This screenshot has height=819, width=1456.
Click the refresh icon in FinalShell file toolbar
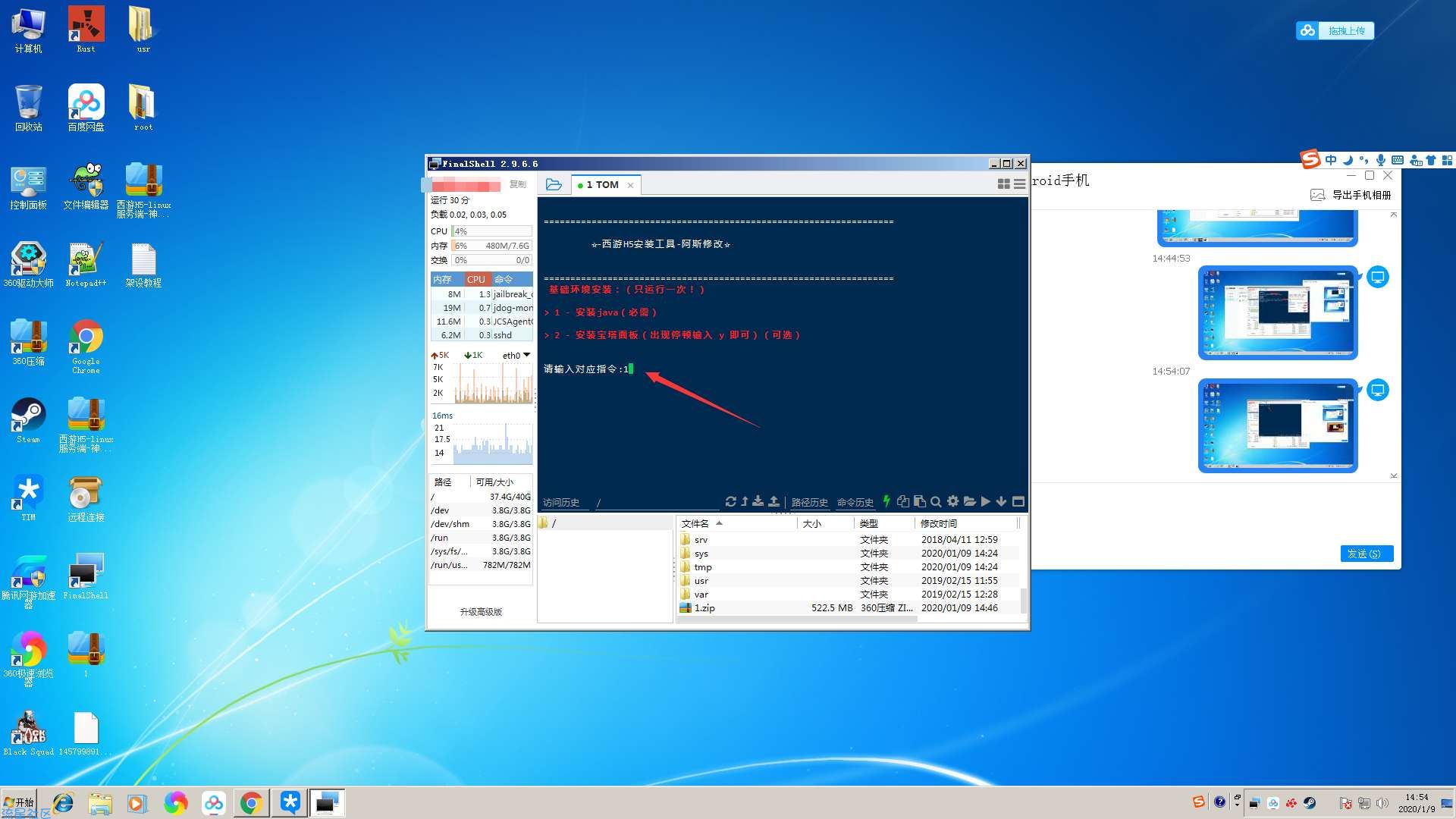click(x=730, y=501)
